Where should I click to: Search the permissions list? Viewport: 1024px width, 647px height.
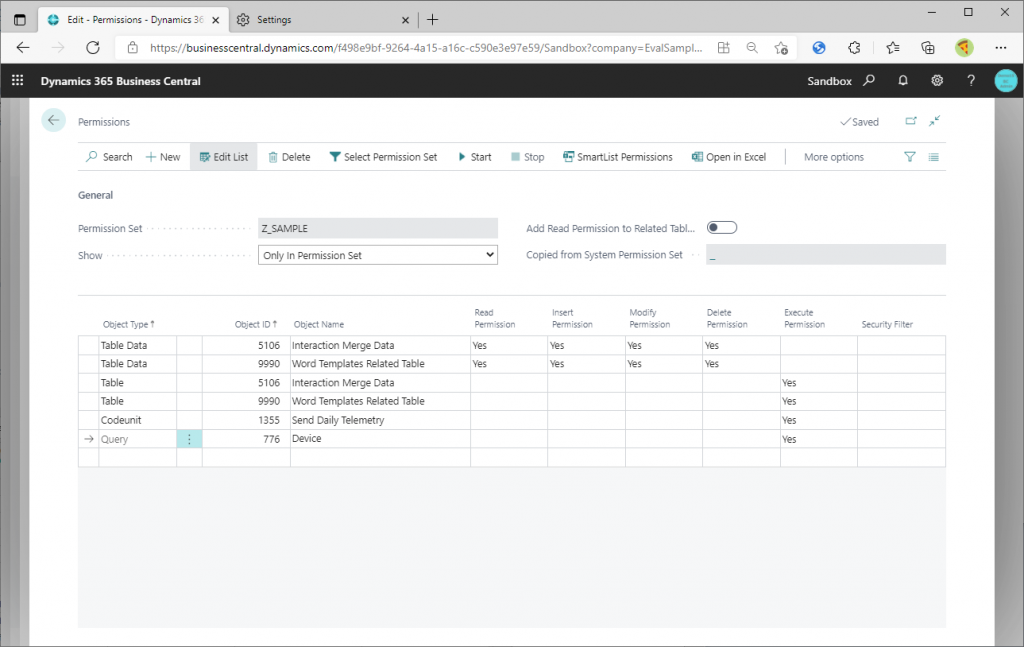(x=109, y=157)
